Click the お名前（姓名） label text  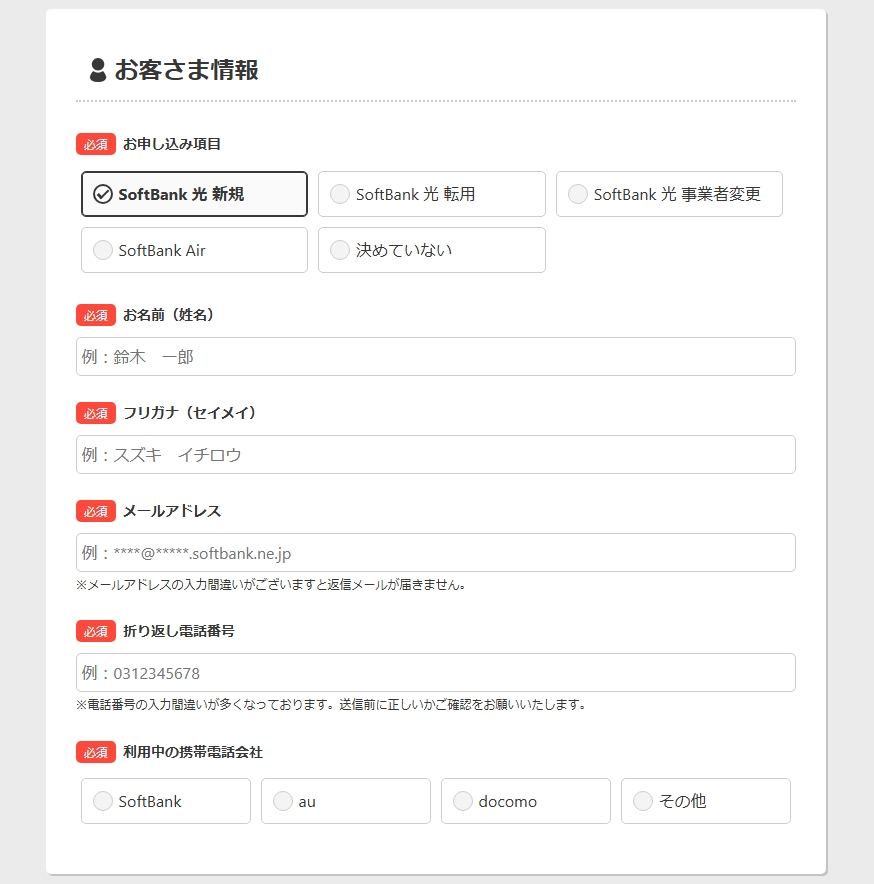coord(169,315)
